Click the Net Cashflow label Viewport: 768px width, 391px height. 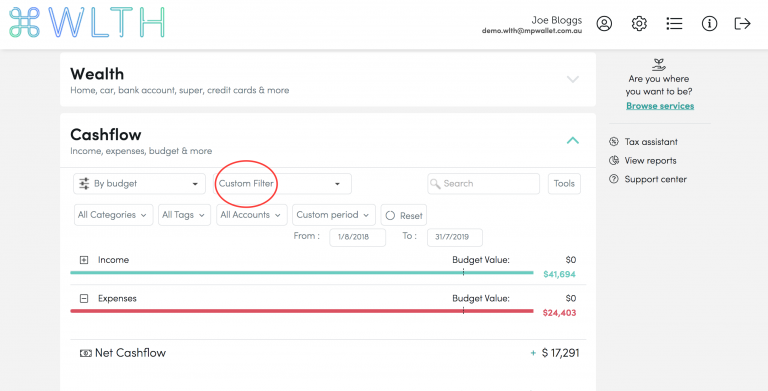click(130, 353)
